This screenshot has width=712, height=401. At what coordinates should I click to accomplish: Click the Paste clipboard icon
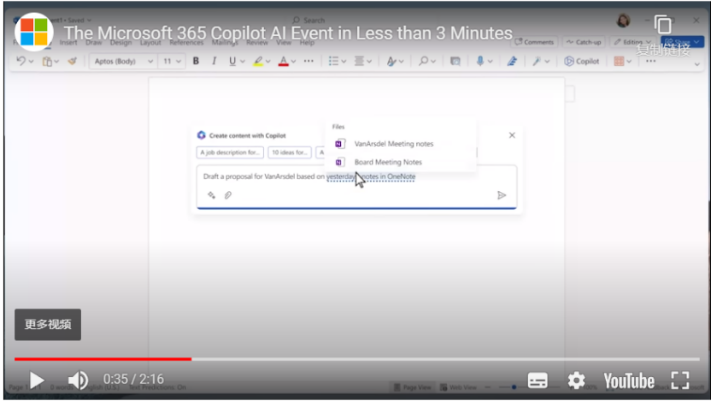(47, 61)
